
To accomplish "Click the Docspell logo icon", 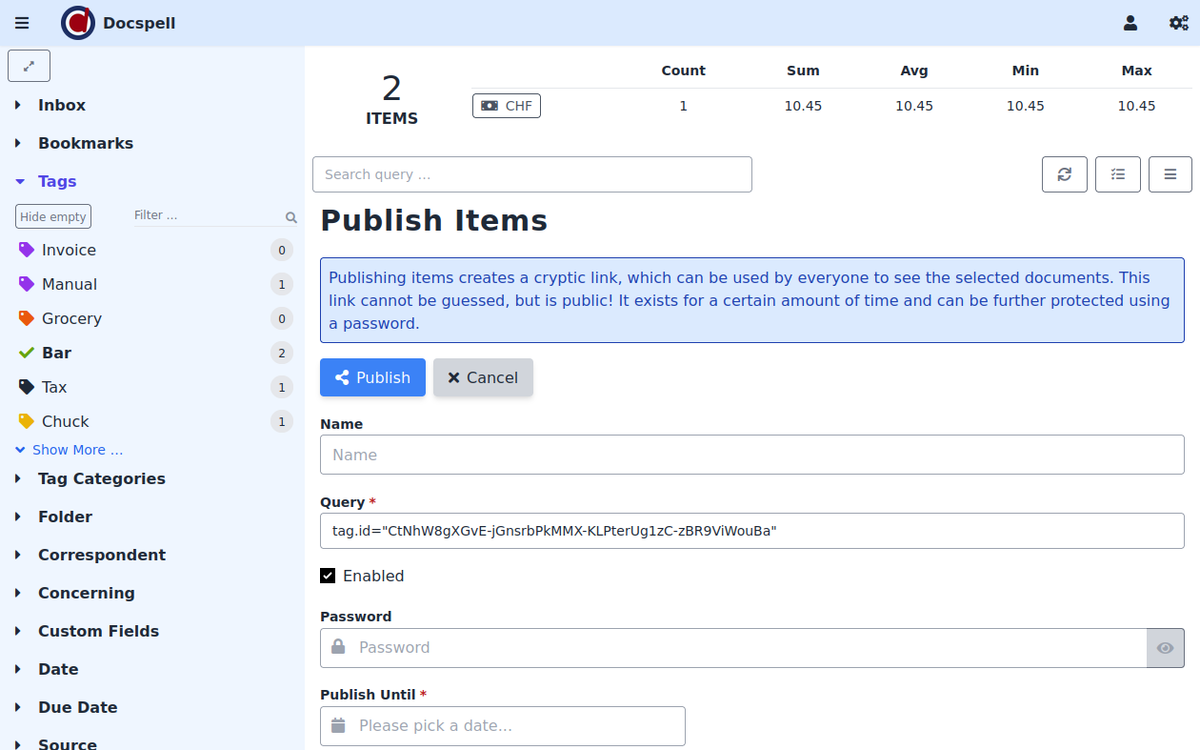I will click(x=78, y=23).
